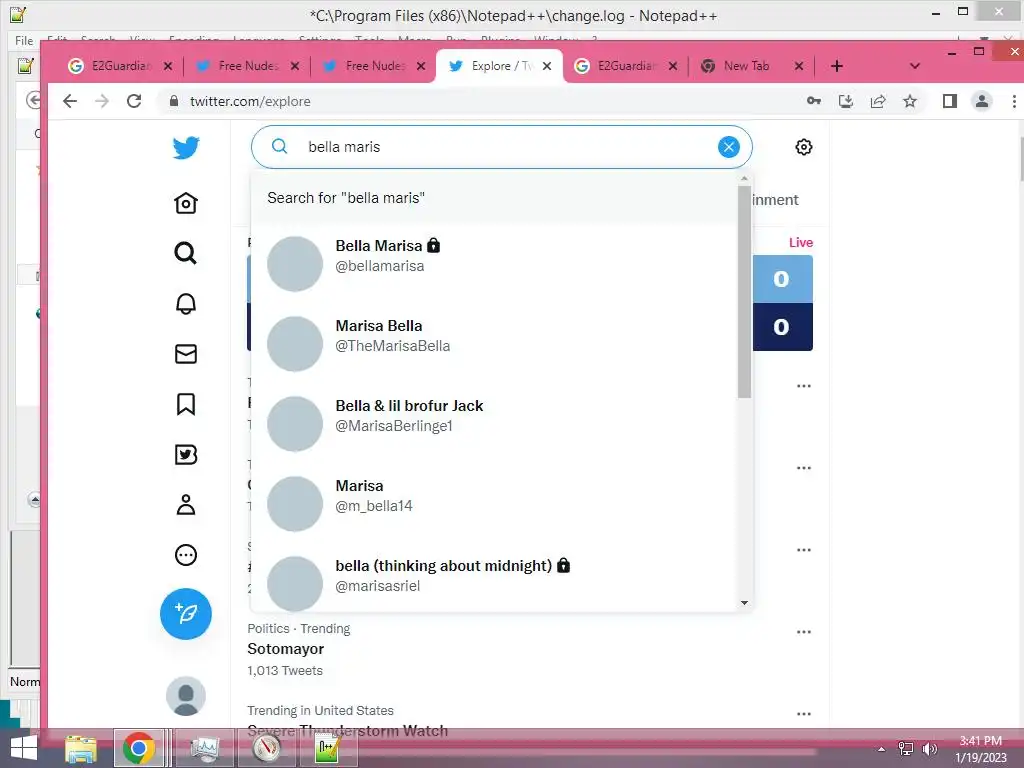Click the search field containing bella maris
Screen dimensions: 1024x768
pyautogui.click(x=502, y=147)
